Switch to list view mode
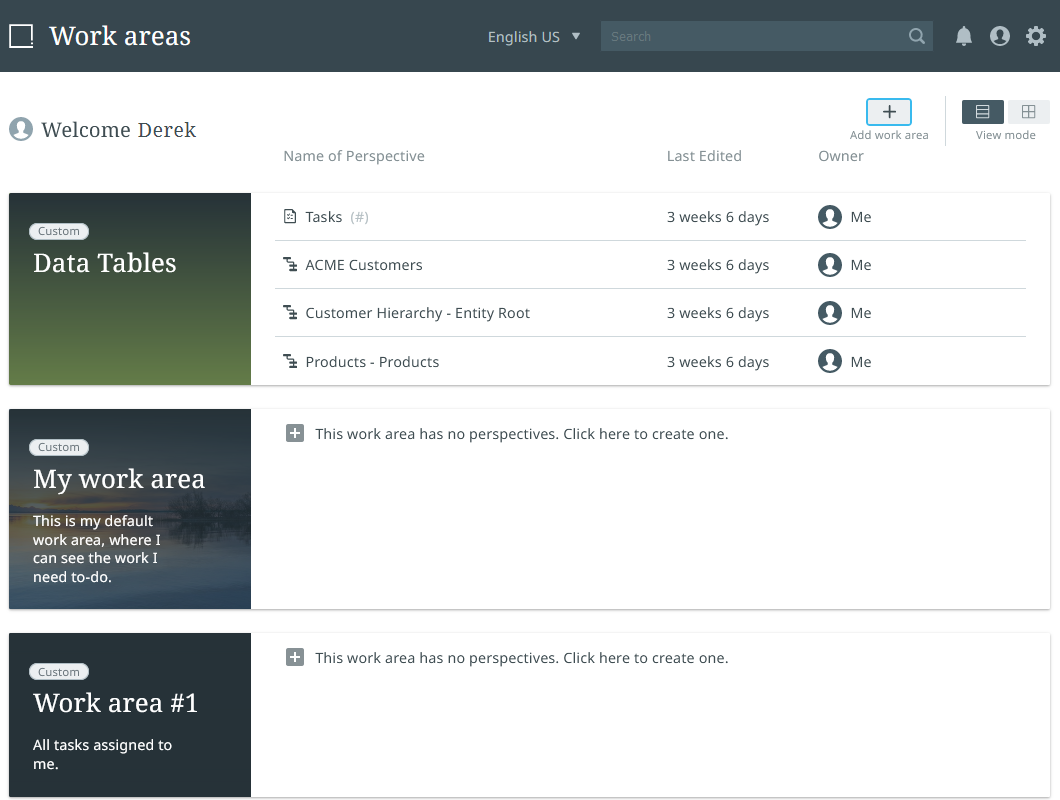Screen dimensions: 1060x800 (982, 112)
